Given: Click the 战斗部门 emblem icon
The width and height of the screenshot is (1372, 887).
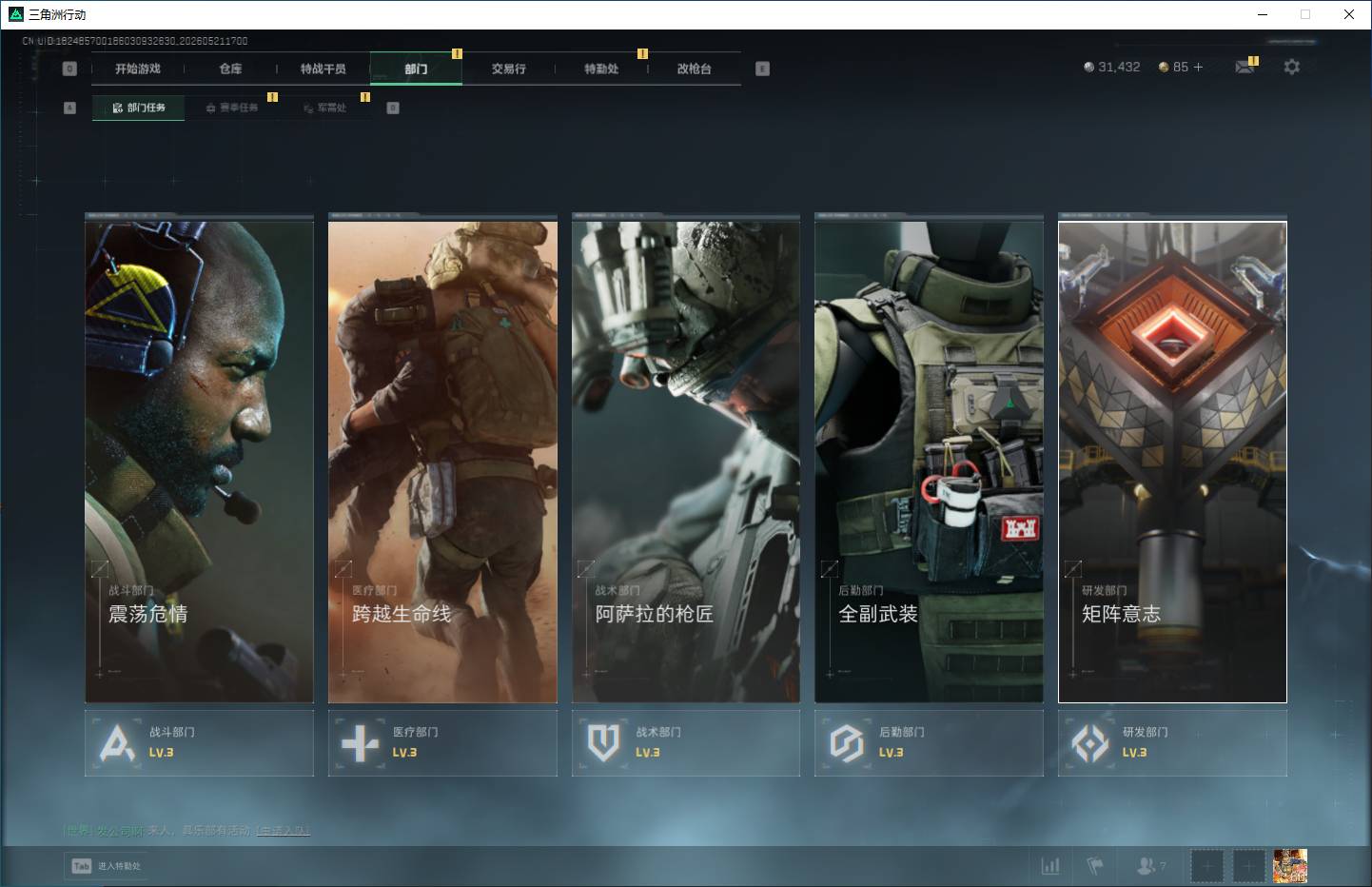Looking at the screenshot, I should tap(117, 743).
